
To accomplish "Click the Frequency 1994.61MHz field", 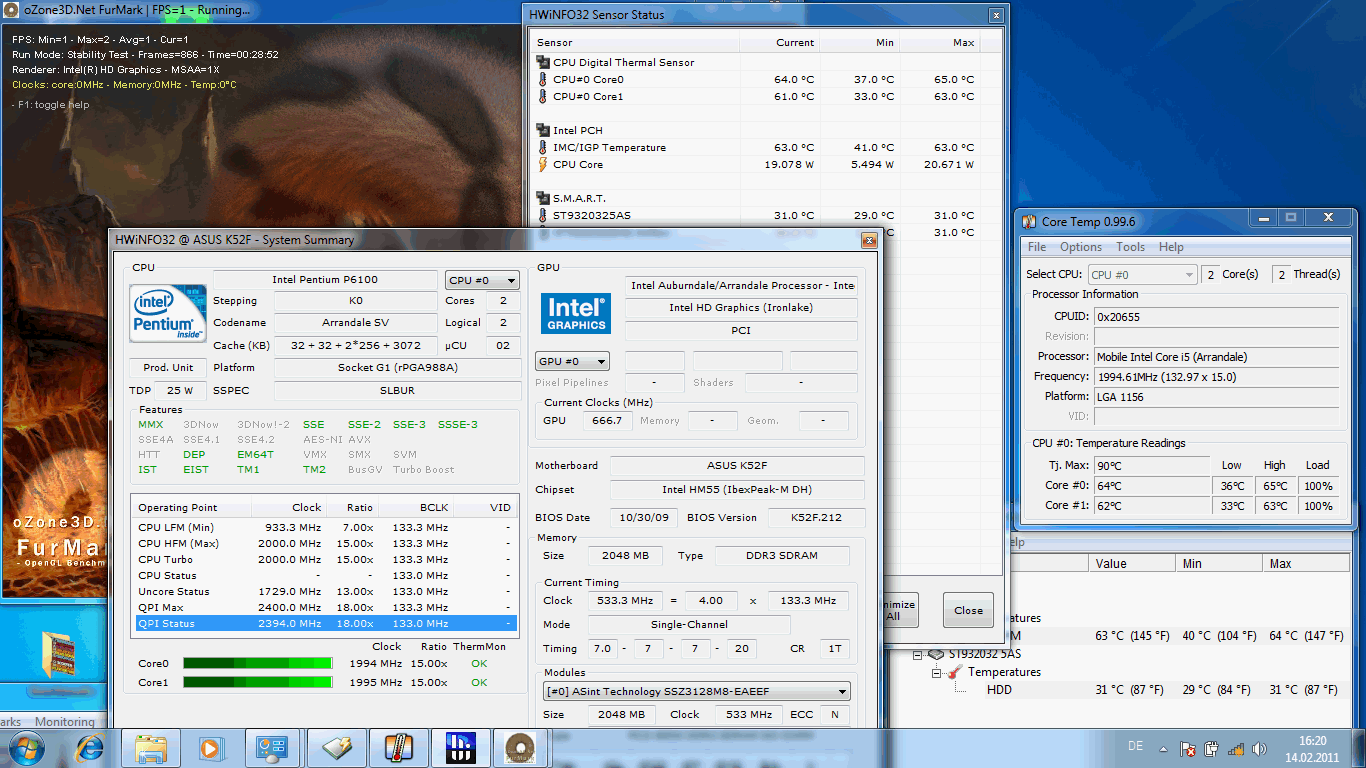I will 1217,376.
